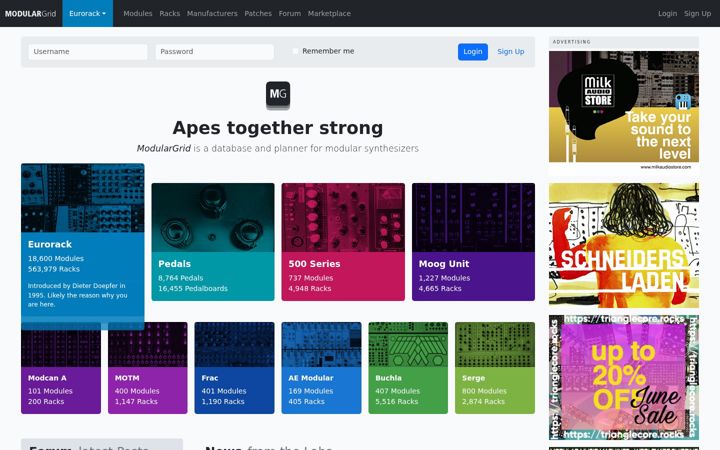Open the ModularGrid logo in the navbar
The width and height of the screenshot is (720, 450).
[30, 13]
